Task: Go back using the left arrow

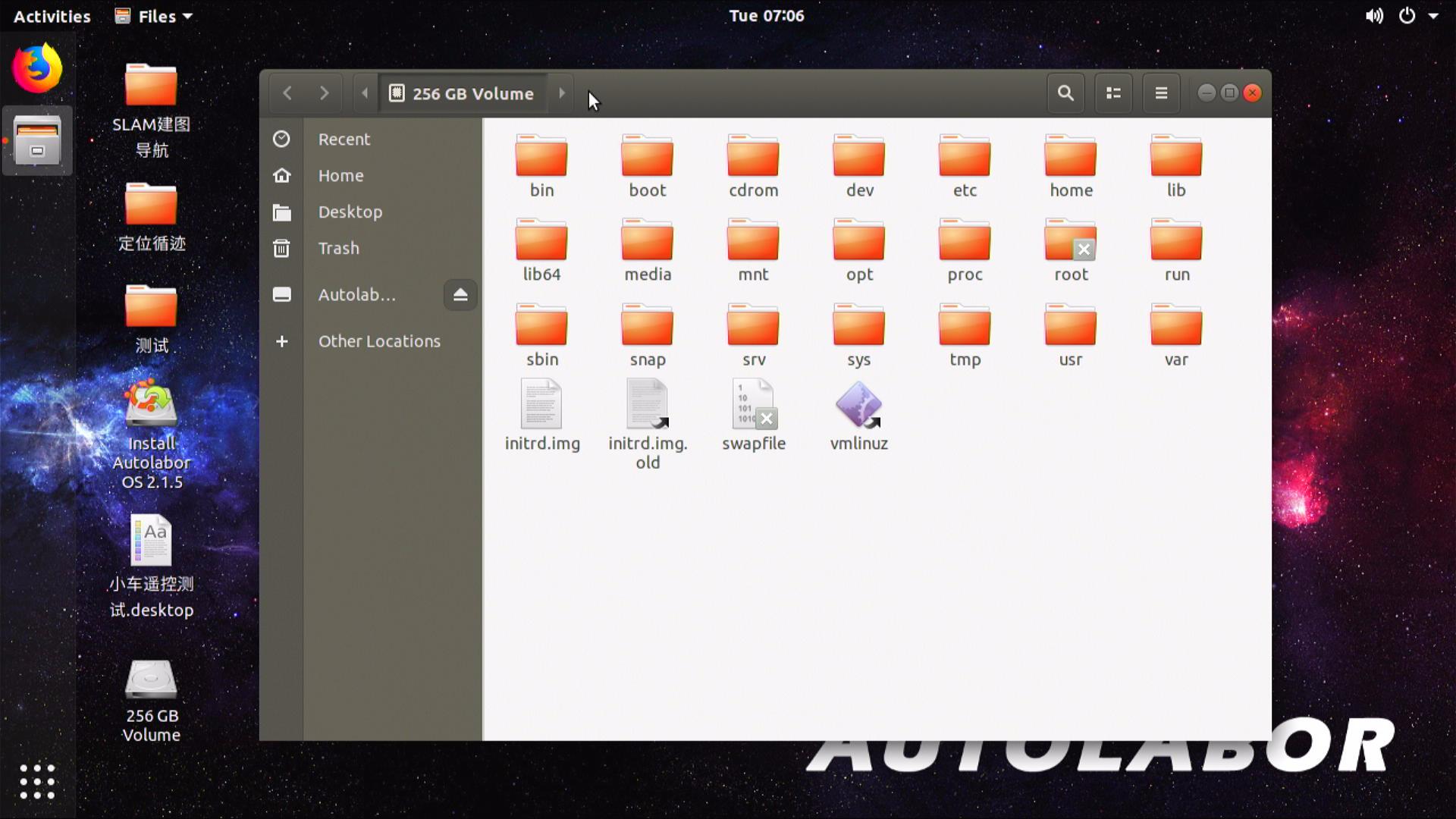Action: coord(287,93)
